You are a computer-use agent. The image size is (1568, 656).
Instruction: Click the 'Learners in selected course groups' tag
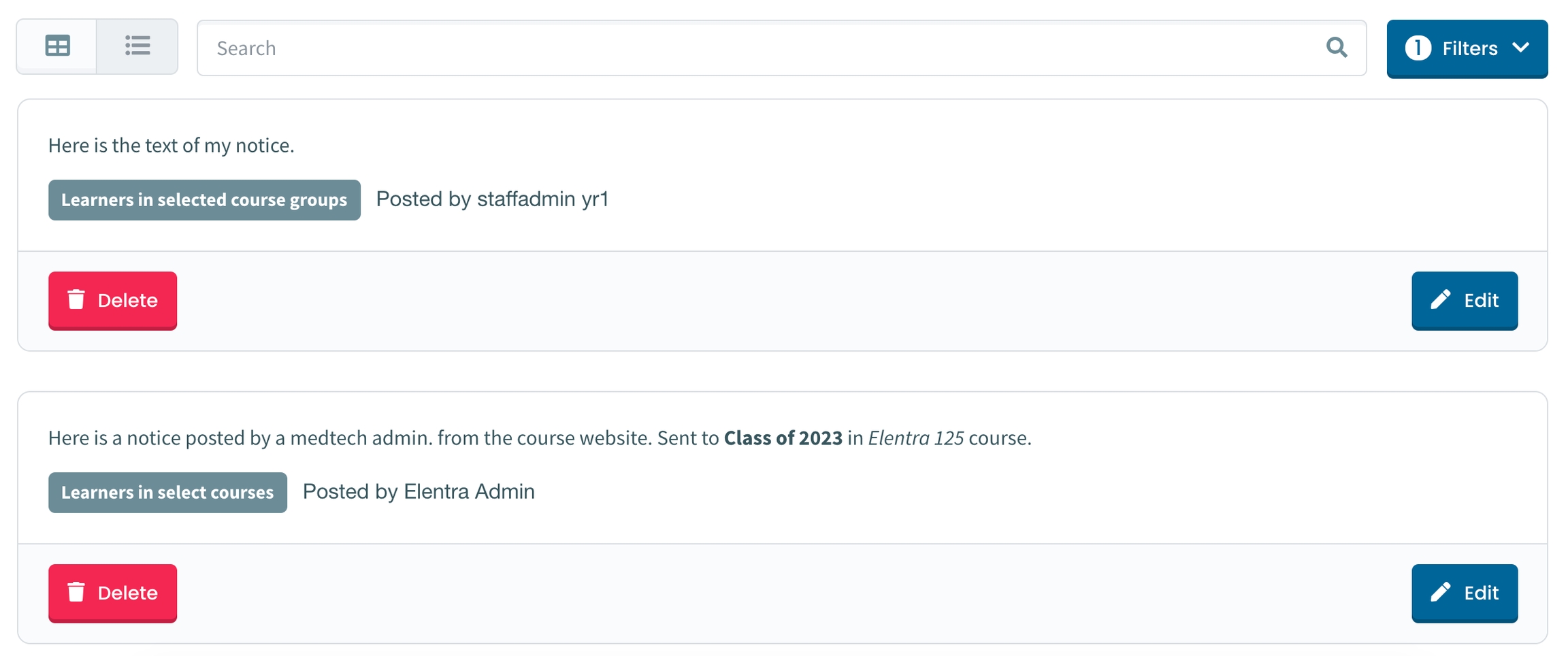(x=204, y=200)
